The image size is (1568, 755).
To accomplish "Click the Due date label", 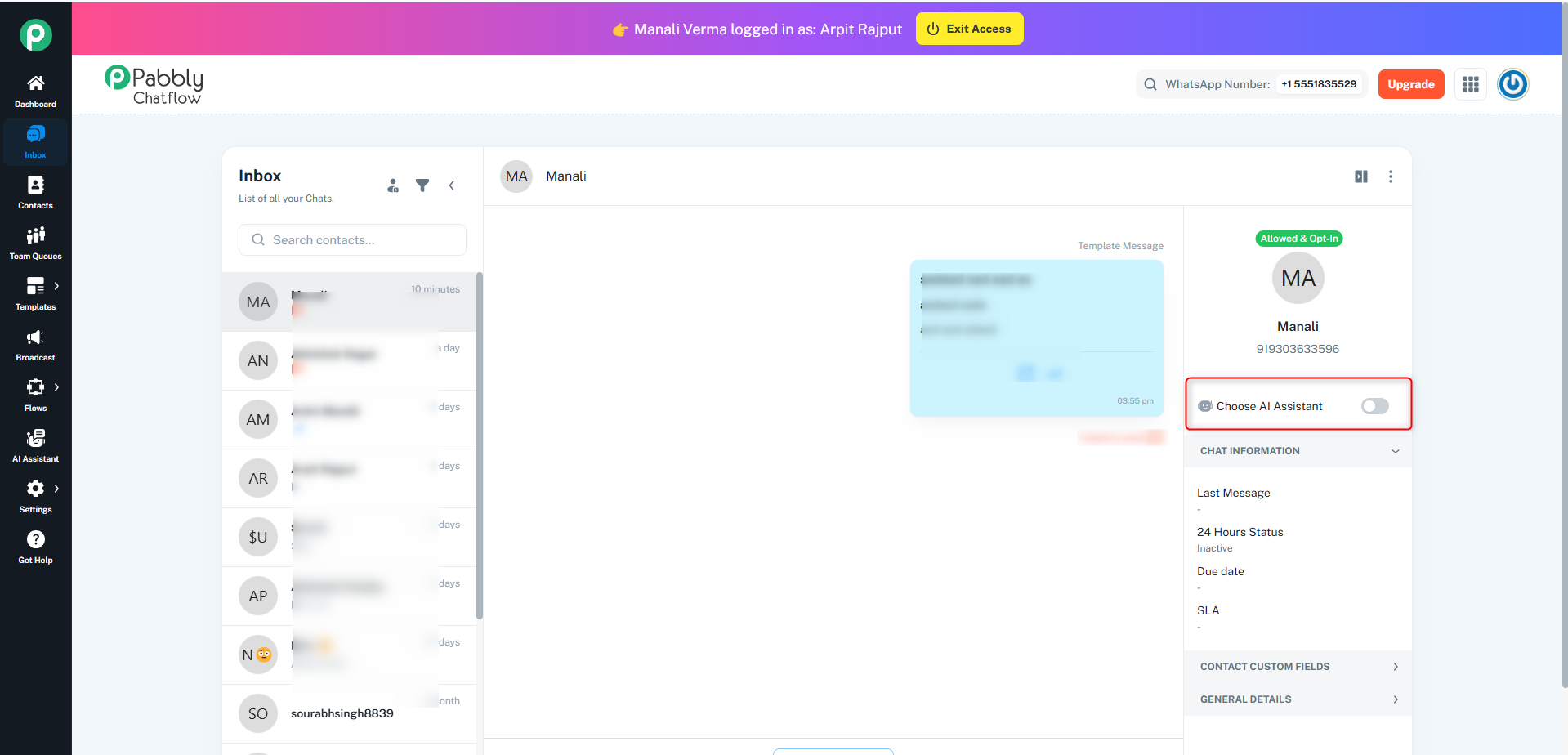I will [x=1221, y=571].
